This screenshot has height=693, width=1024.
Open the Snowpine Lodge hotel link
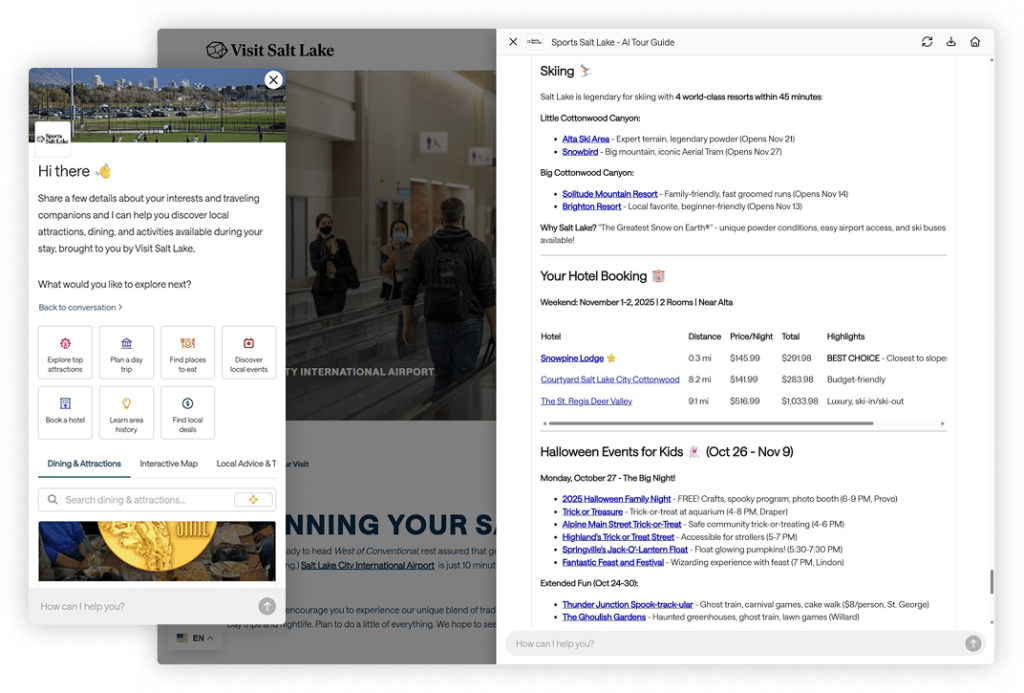click(x=572, y=358)
